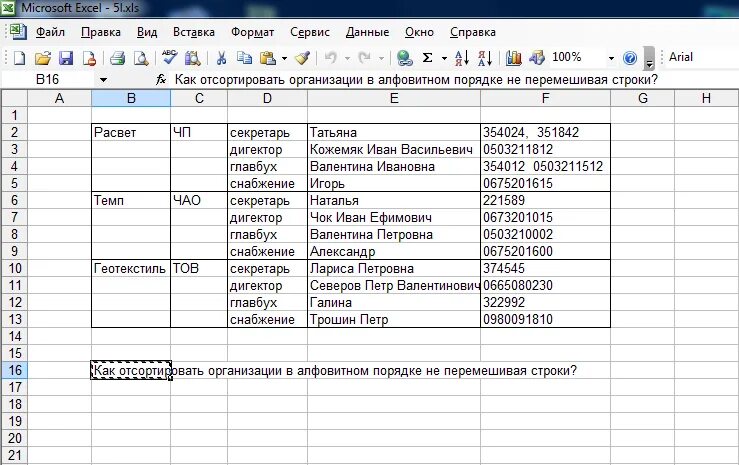739x465 pixels.
Task: Select the cell containing Геотекстиль
Action: coord(131,268)
